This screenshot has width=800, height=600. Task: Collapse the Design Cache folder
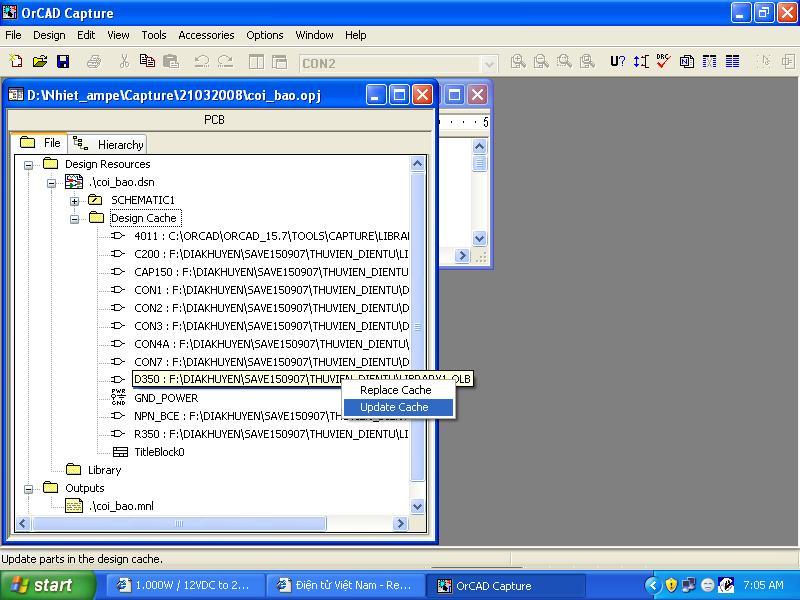tap(74, 219)
